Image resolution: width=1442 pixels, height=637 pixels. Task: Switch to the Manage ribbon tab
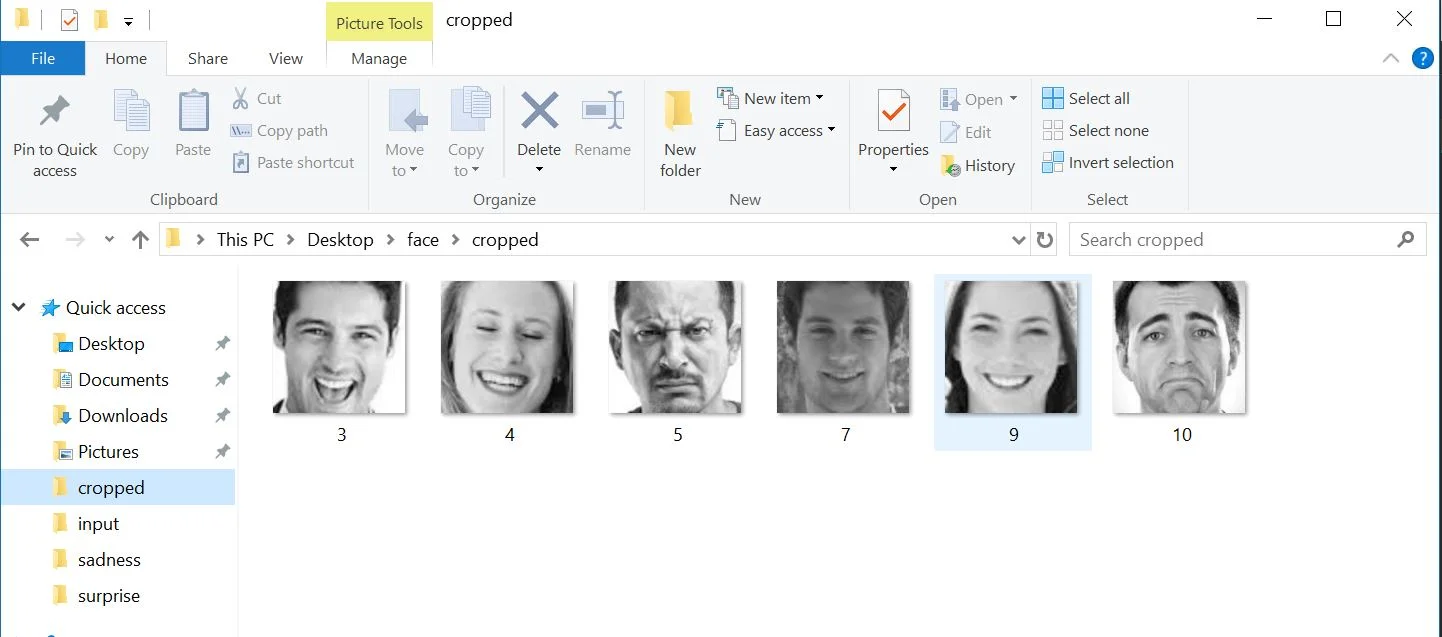click(x=378, y=58)
